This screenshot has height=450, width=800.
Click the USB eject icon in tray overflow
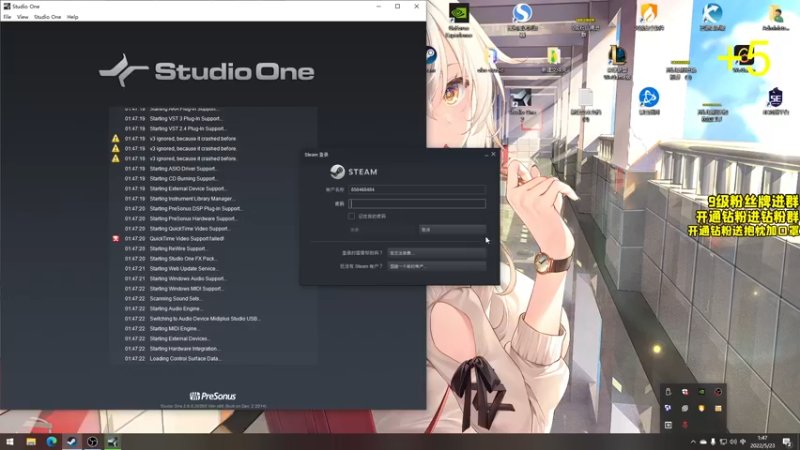click(668, 392)
